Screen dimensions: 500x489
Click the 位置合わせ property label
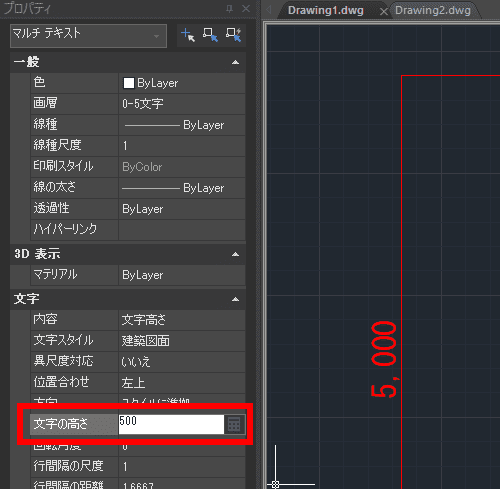pos(61,382)
